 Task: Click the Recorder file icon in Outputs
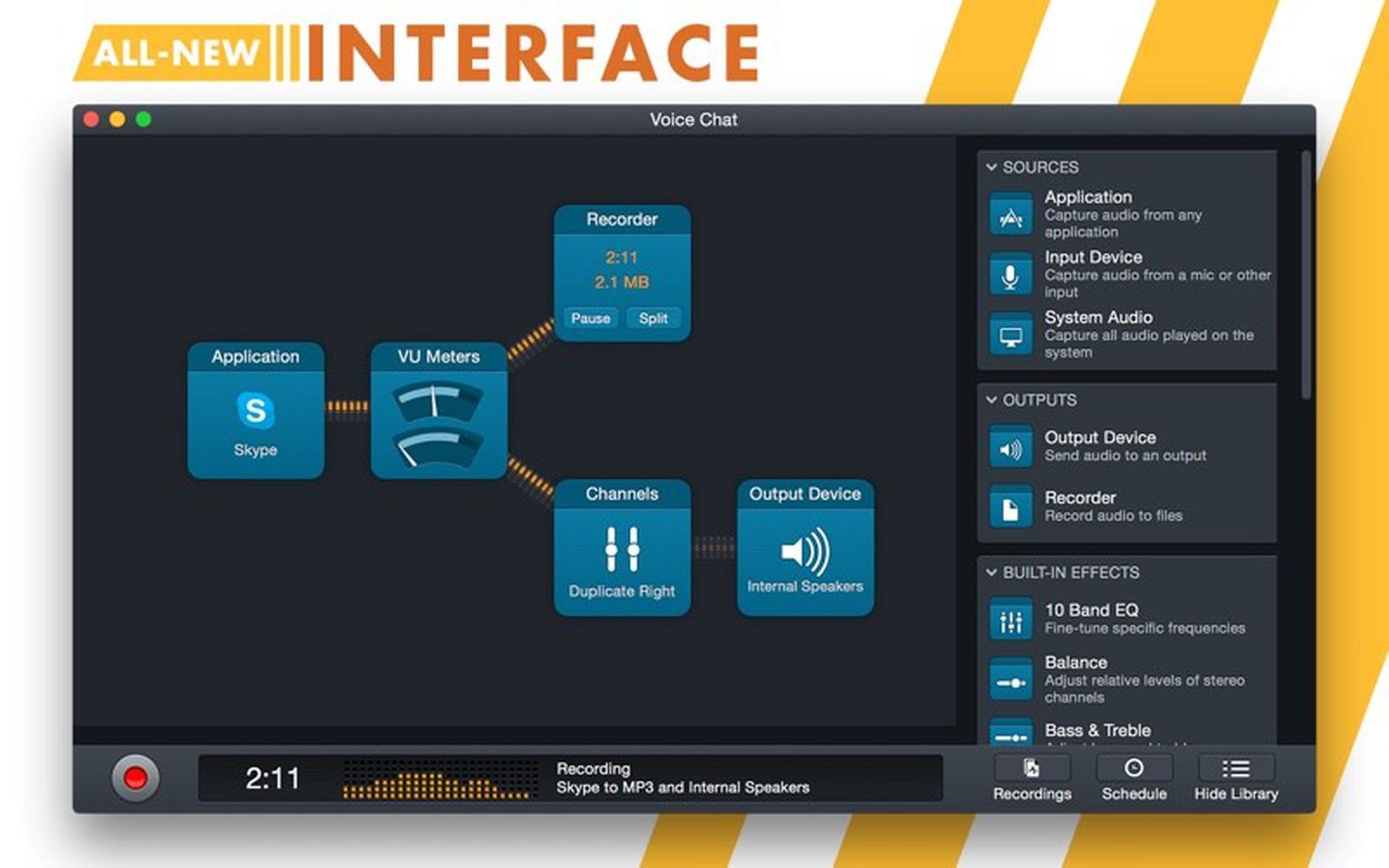1010,507
